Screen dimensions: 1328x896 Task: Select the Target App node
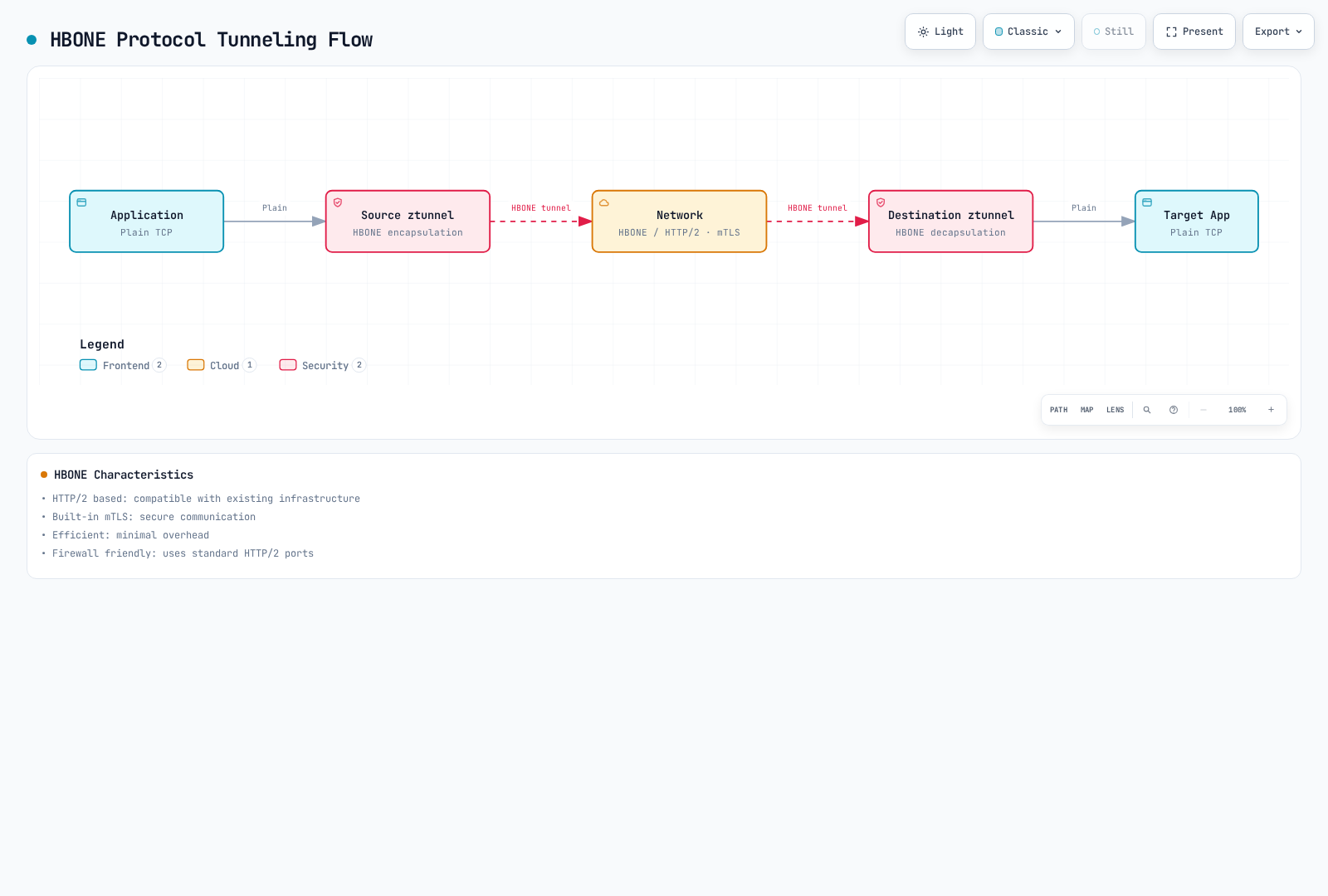tap(1196, 222)
